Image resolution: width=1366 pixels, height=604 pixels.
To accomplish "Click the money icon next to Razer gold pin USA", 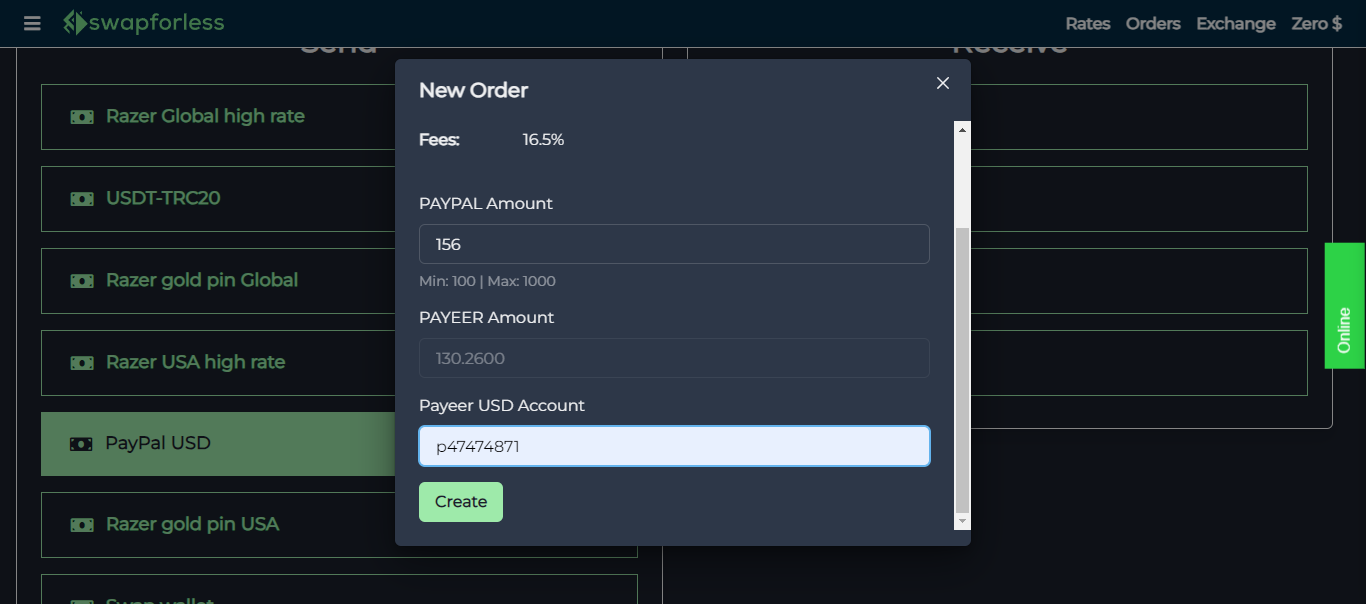I will tap(81, 524).
